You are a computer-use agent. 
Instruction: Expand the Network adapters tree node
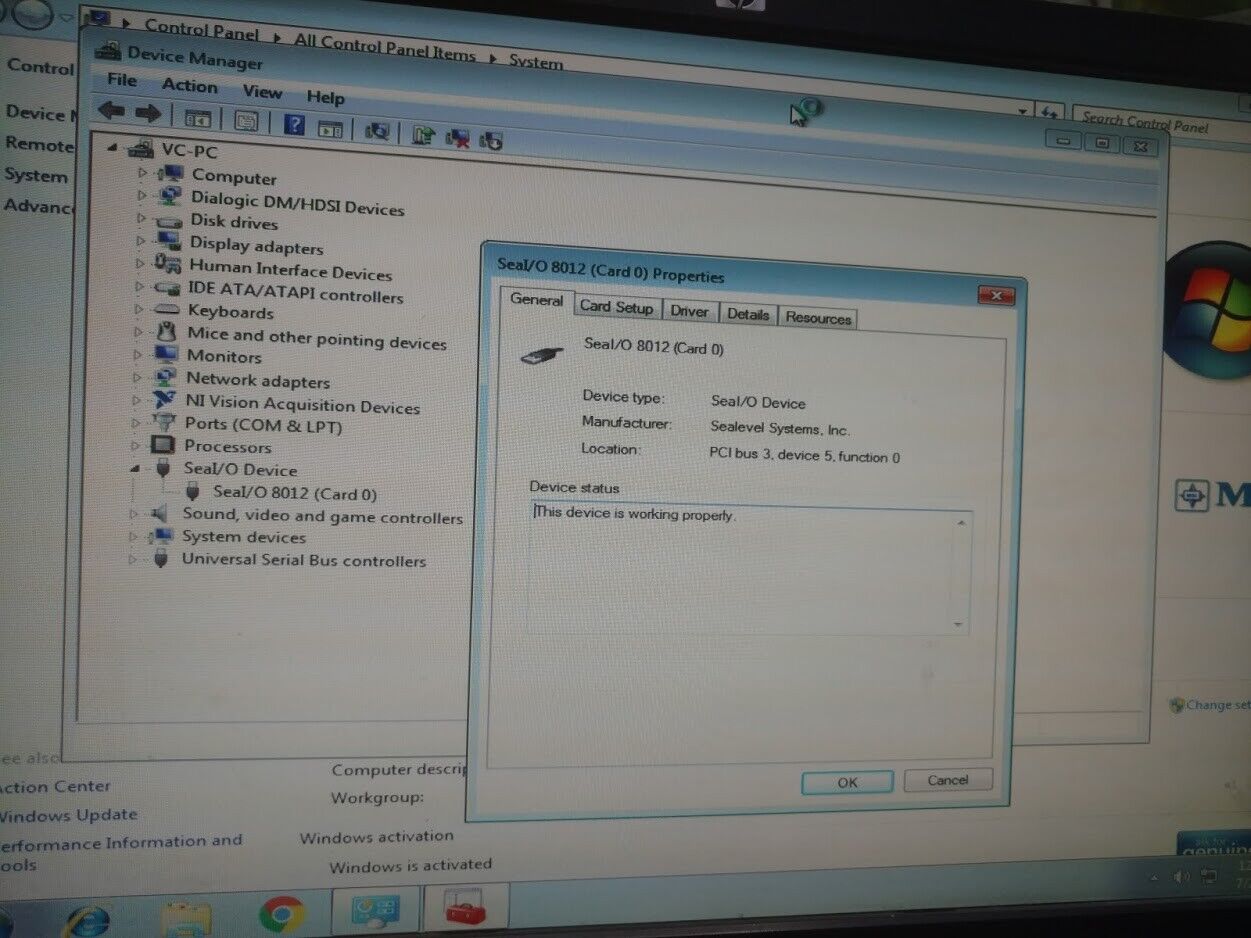[136, 377]
